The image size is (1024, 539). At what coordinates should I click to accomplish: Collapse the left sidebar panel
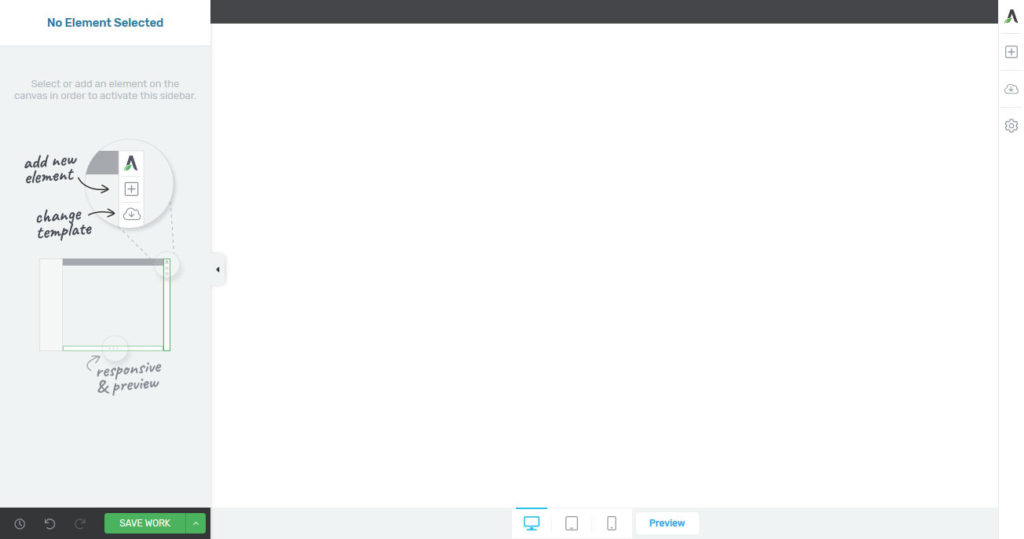[218, 269]
